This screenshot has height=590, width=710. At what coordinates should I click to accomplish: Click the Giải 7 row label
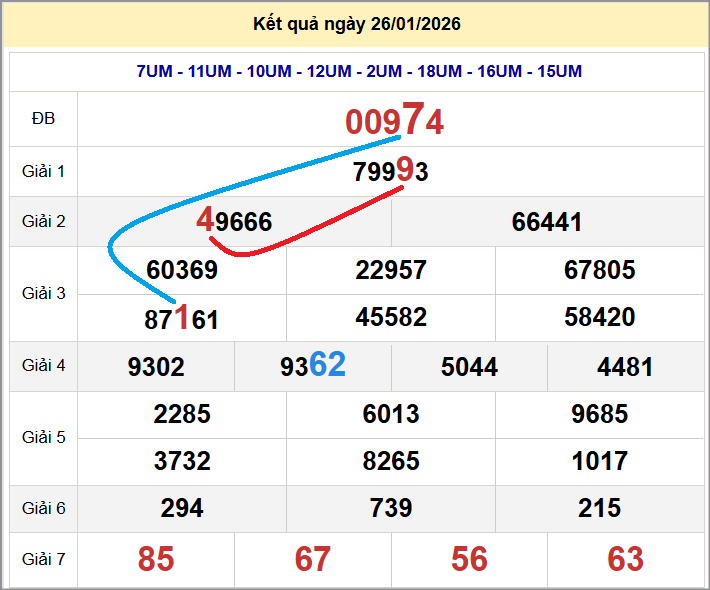43,559
